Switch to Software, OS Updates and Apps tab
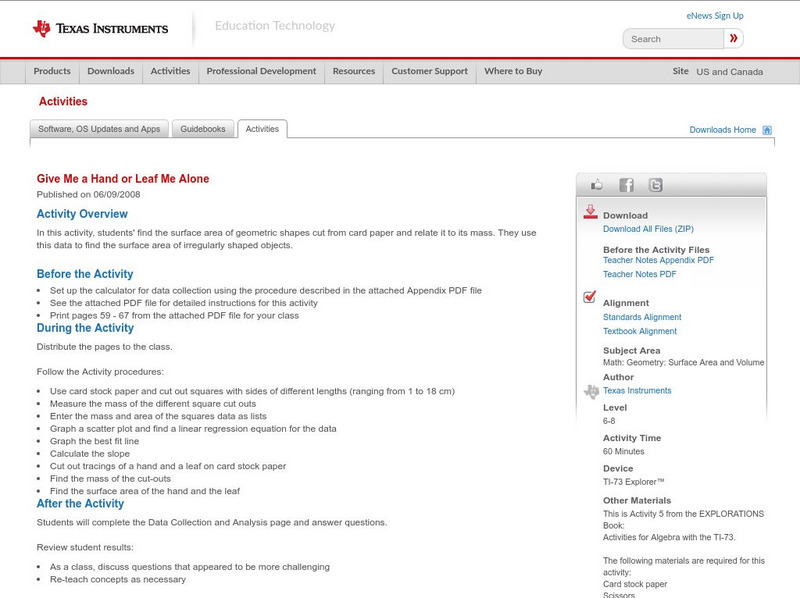800x598 pixels. tap(99, 129)
